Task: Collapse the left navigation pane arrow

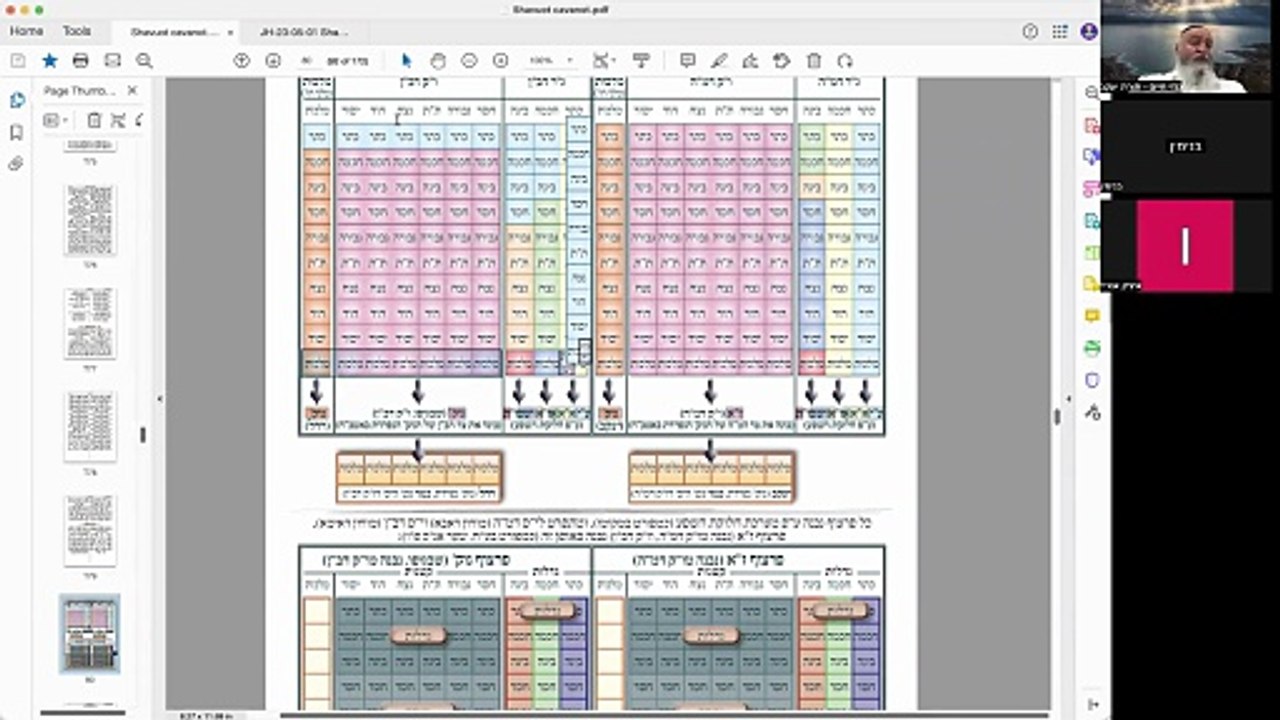Action: (x=159, y=399)
